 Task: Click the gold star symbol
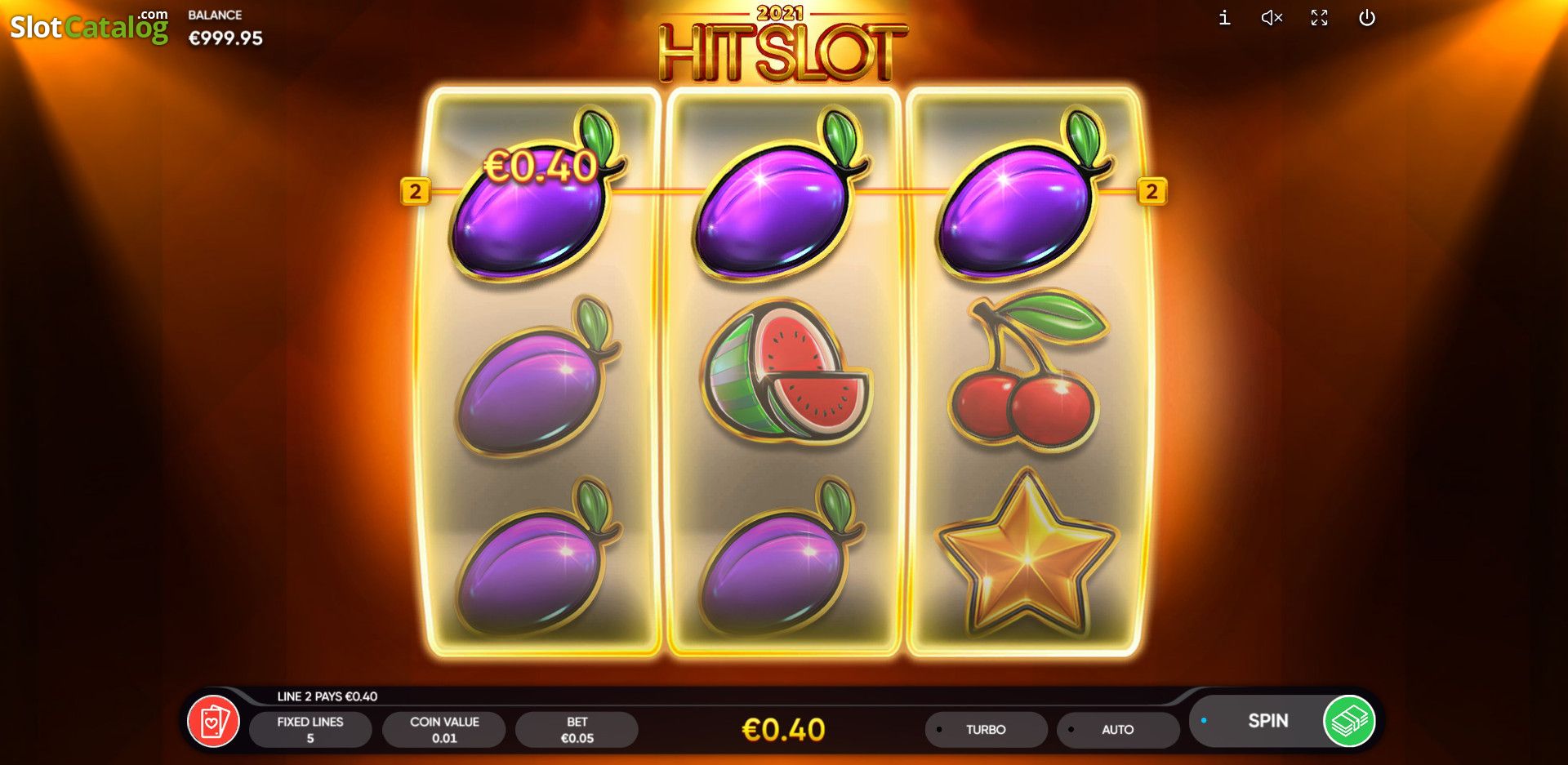(x=1027, y=553)
